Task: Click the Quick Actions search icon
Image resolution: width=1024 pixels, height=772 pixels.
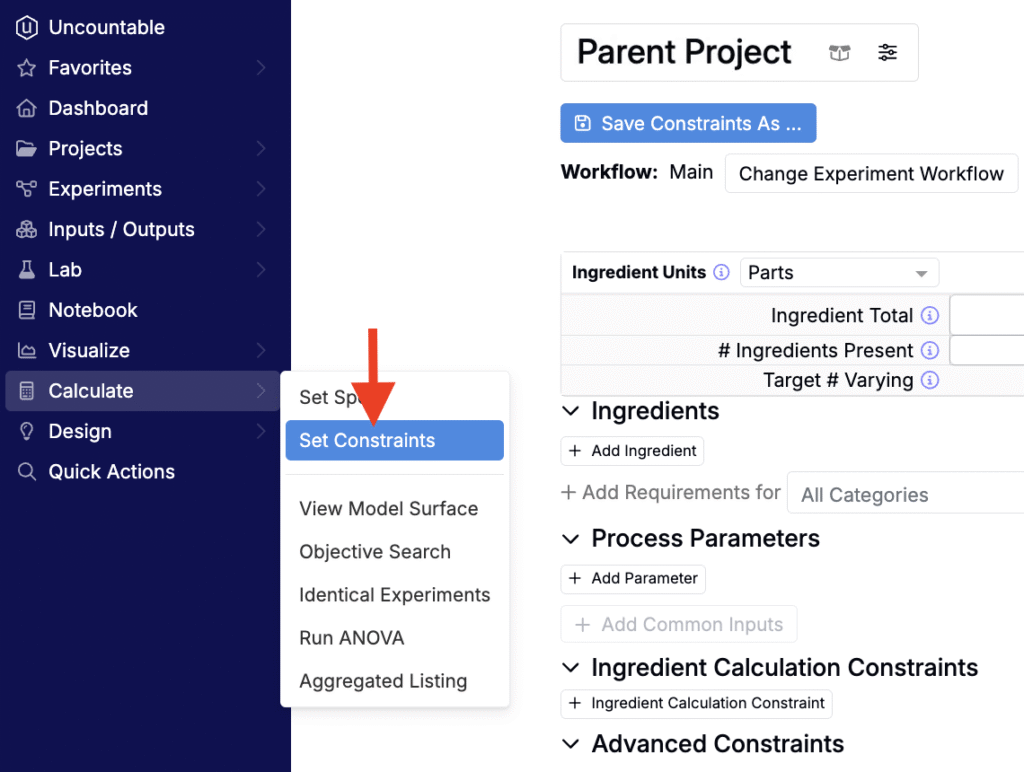Action: pos(27,472)
